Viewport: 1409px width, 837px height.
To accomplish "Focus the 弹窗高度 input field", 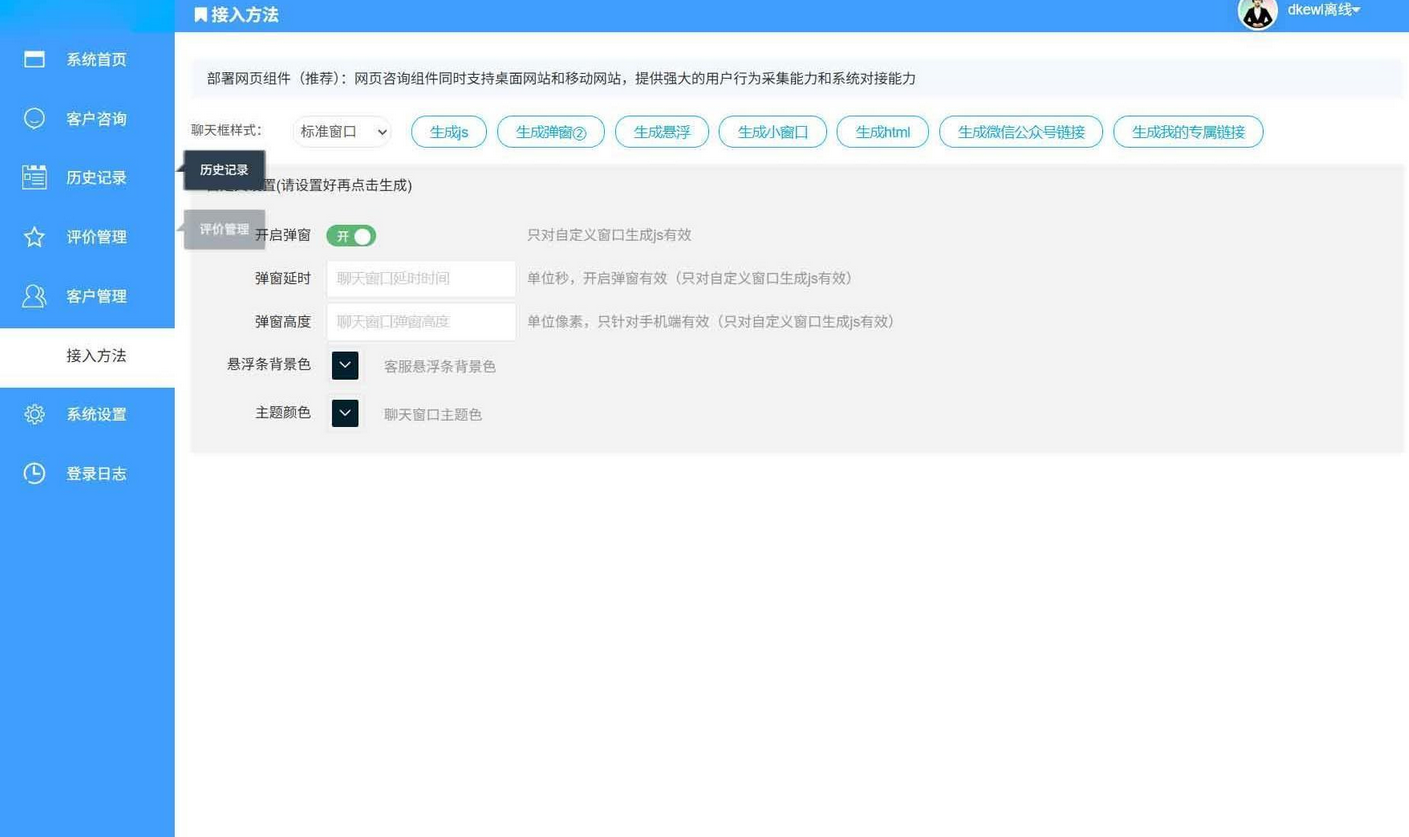I will 421,322.
